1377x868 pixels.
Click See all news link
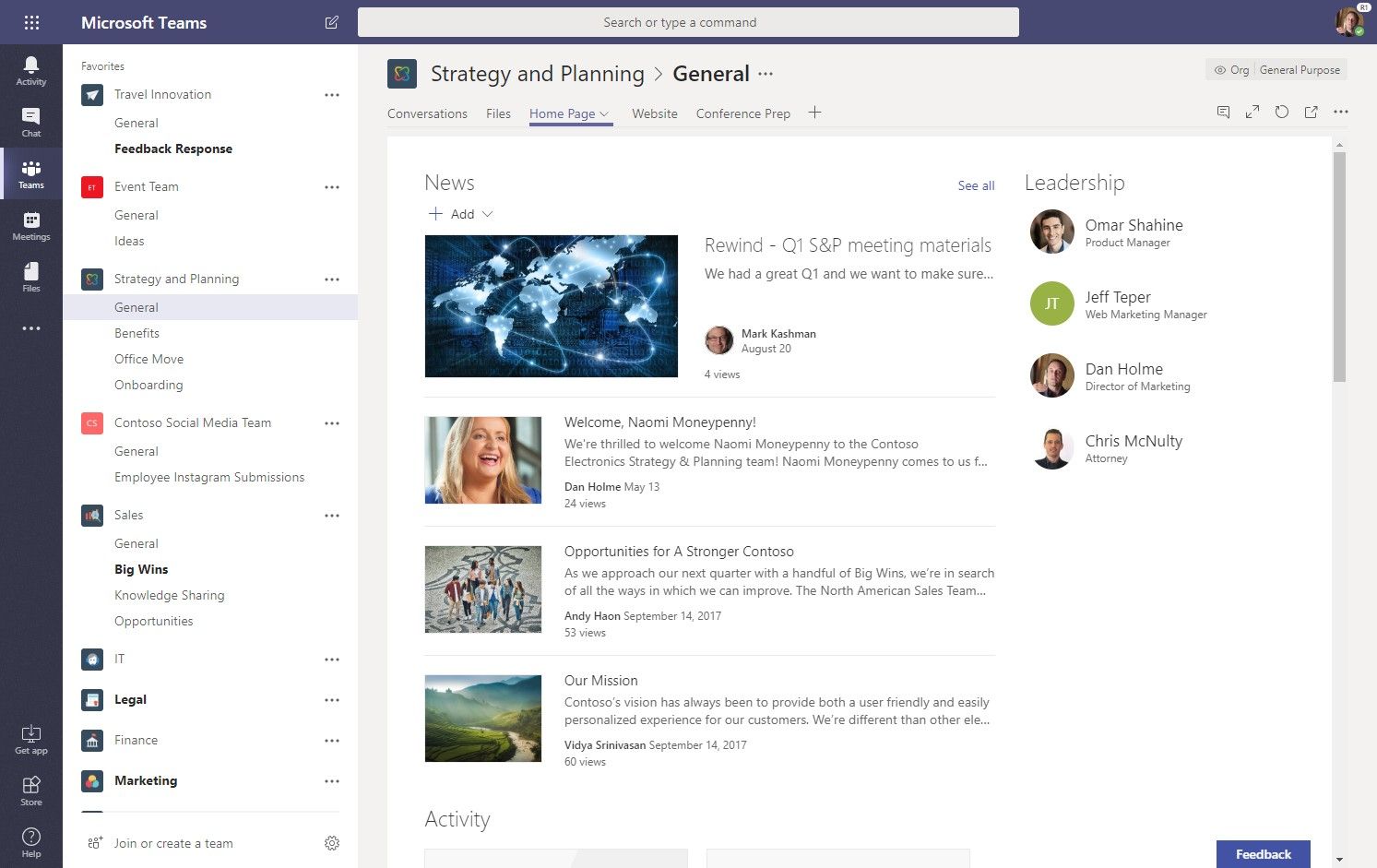click(x=976, y=185)
